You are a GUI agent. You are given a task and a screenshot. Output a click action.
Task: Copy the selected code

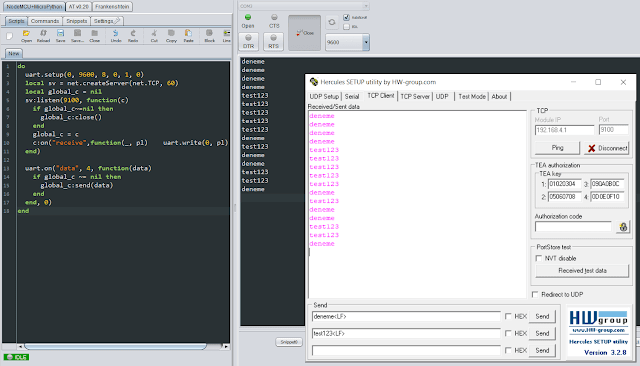click(171, 36)
